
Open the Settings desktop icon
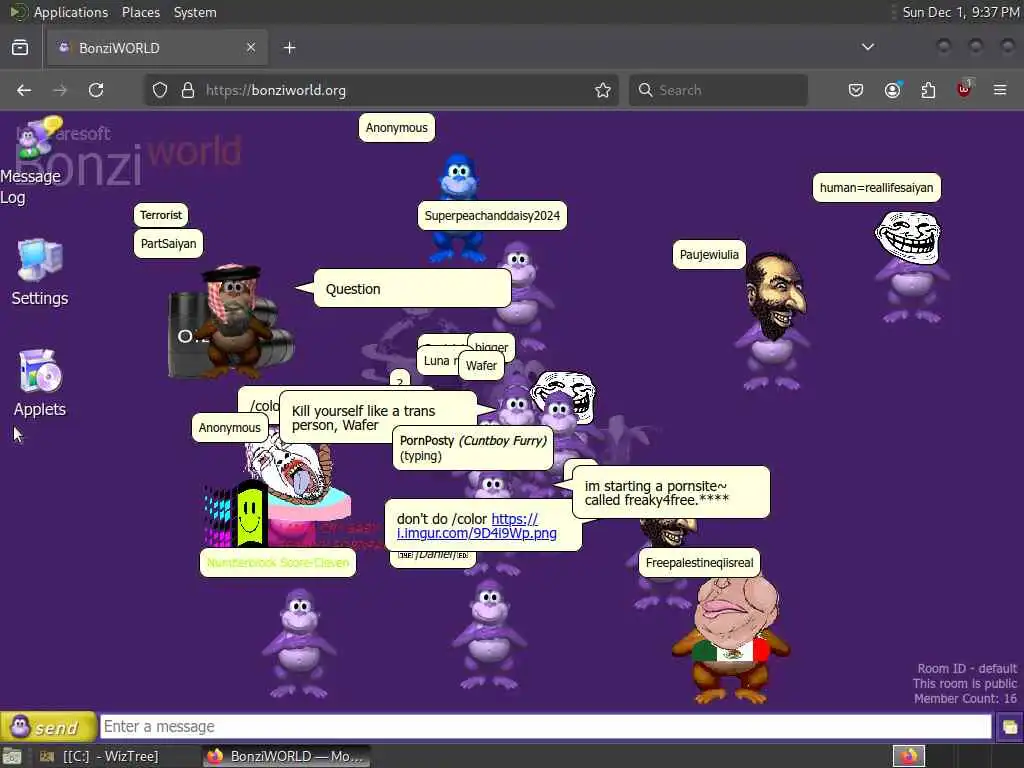pyautogui.click(x=40, y=272)
